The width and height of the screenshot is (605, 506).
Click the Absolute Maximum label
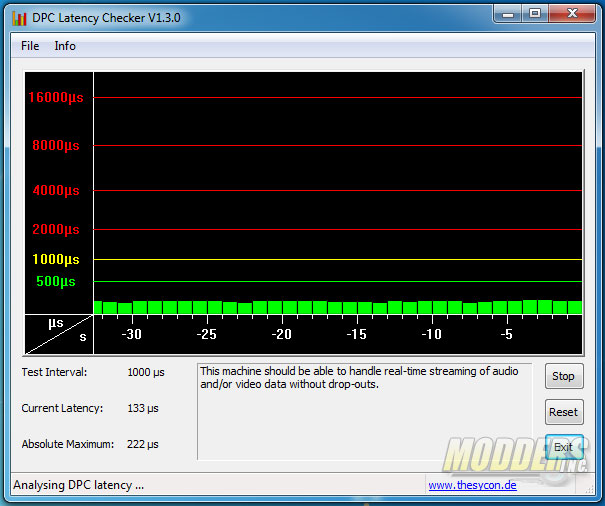pos(68,444)
